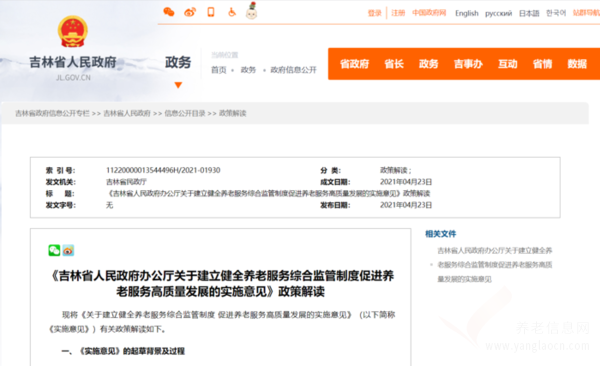600x366 pixels.
Task: Click the 注册 register link
Action: click(x=398, y=13)
